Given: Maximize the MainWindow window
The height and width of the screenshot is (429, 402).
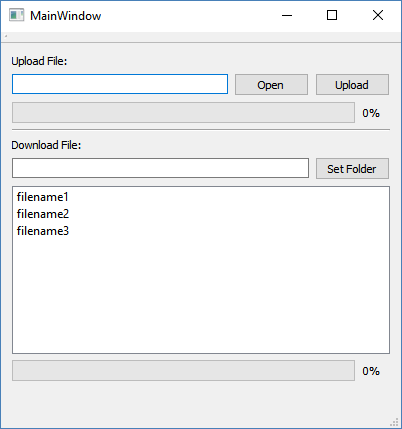Looking at the screenshot, I should pos(332,15).
